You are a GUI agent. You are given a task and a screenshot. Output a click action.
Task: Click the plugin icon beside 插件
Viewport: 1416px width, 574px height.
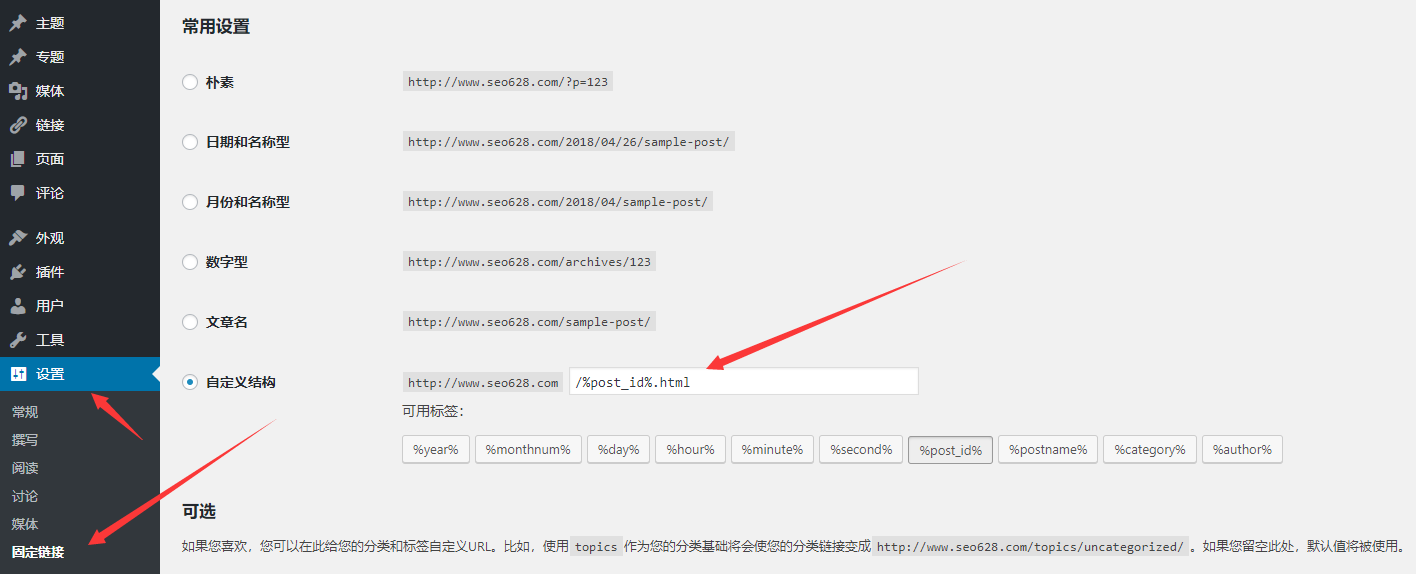click(18, 272)
